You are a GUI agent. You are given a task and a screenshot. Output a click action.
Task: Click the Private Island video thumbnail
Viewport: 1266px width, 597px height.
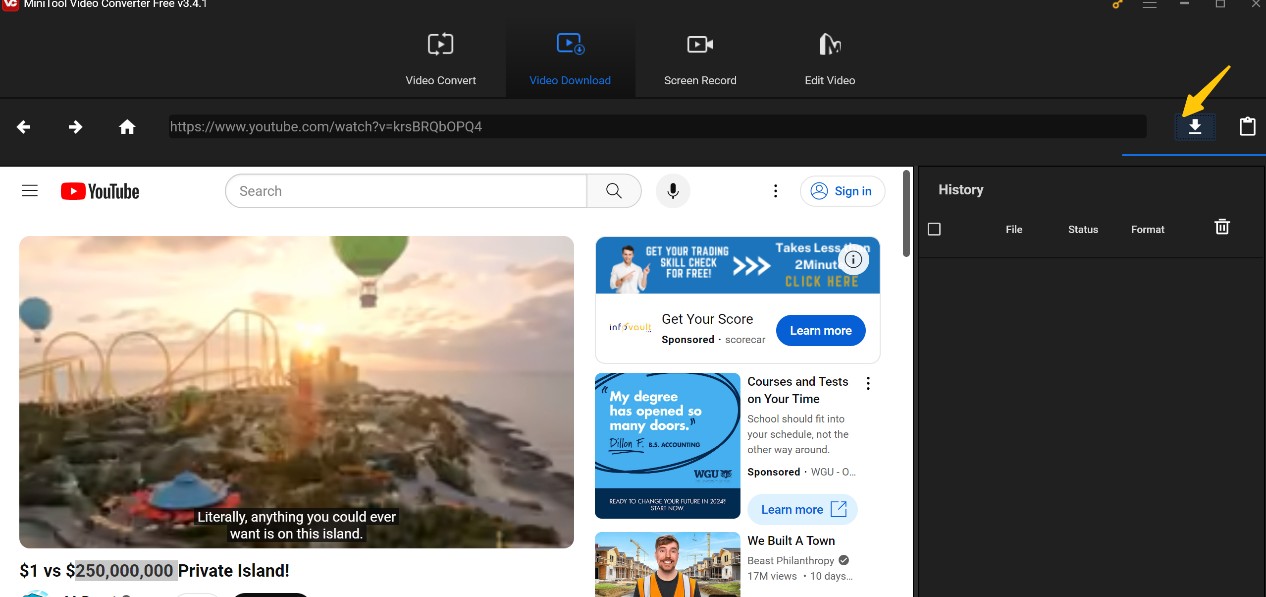coord(296,391)
